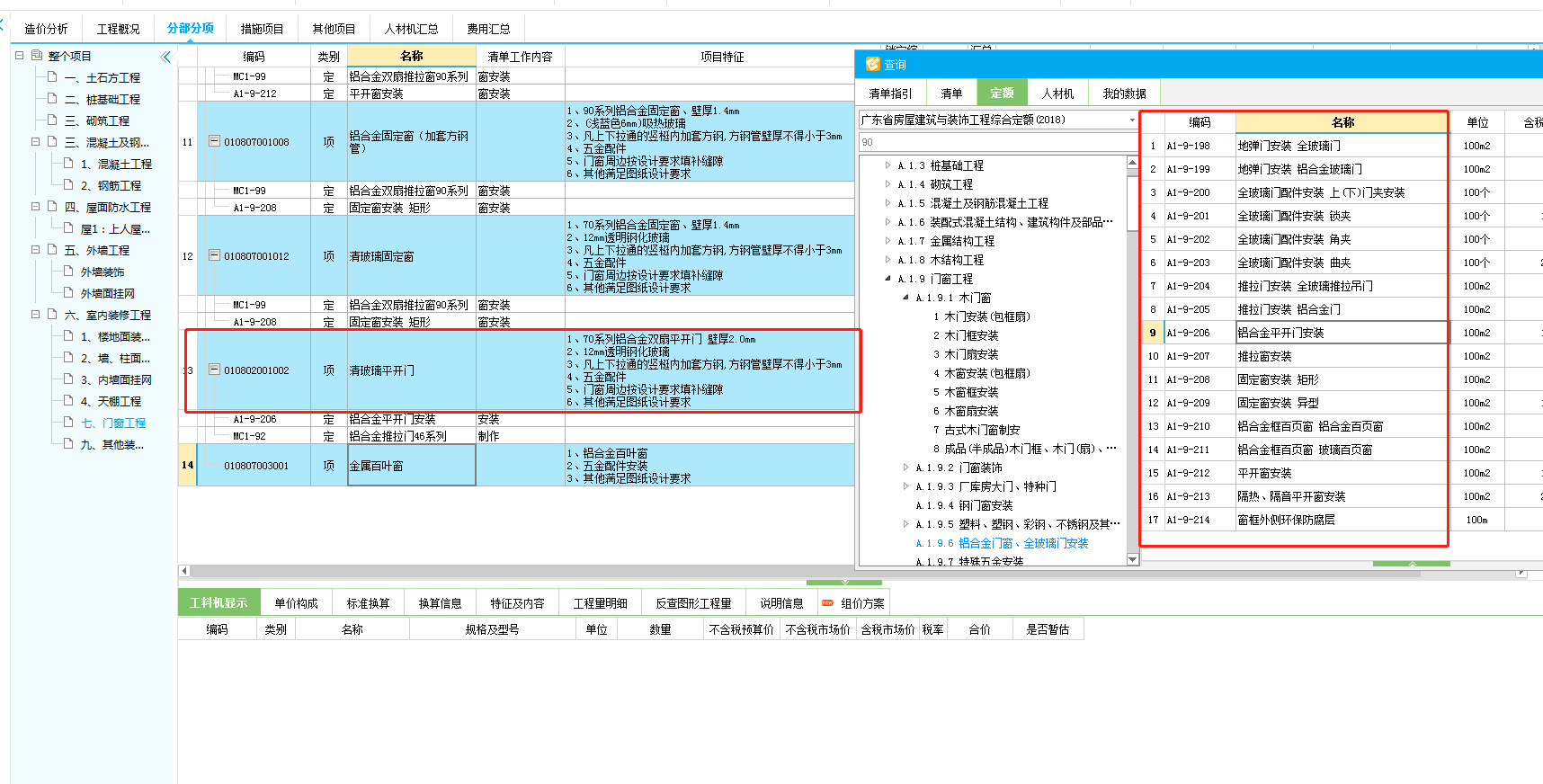This screenshot has height=784, width=1543.
Task: Click the 清玻璃平开门 name cell
Action: click(411, 370)
